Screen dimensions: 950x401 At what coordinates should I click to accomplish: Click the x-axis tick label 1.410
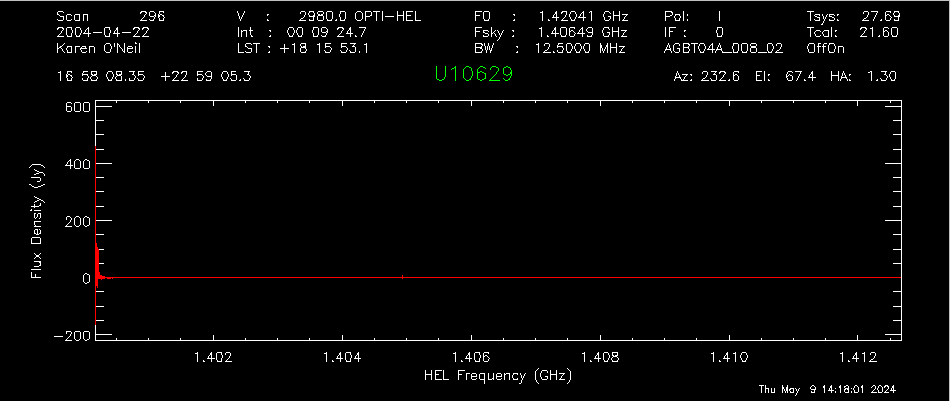click(x=729, y=358)
